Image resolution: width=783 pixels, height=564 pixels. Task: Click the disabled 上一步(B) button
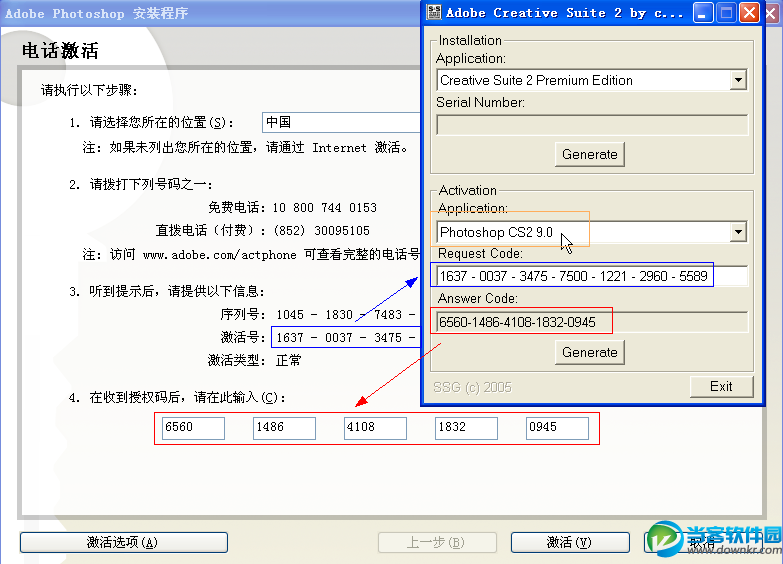437,543
